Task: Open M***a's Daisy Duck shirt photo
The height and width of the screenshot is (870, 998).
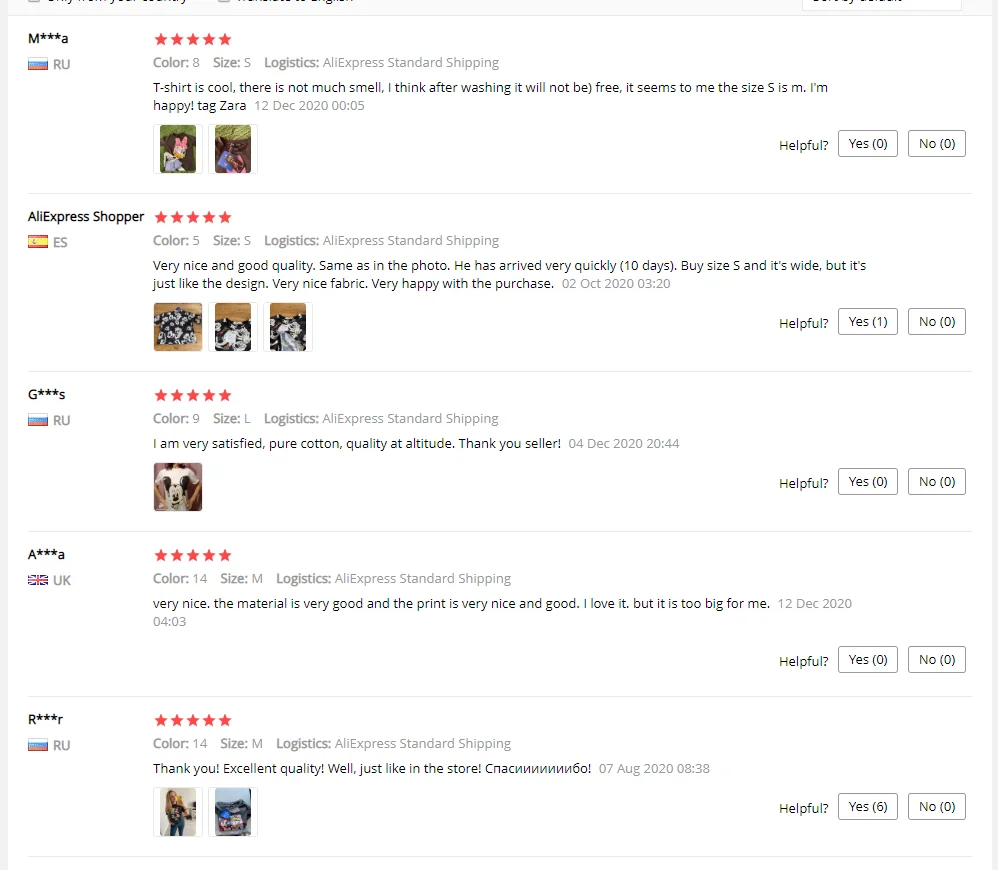Action: point(178,149)
